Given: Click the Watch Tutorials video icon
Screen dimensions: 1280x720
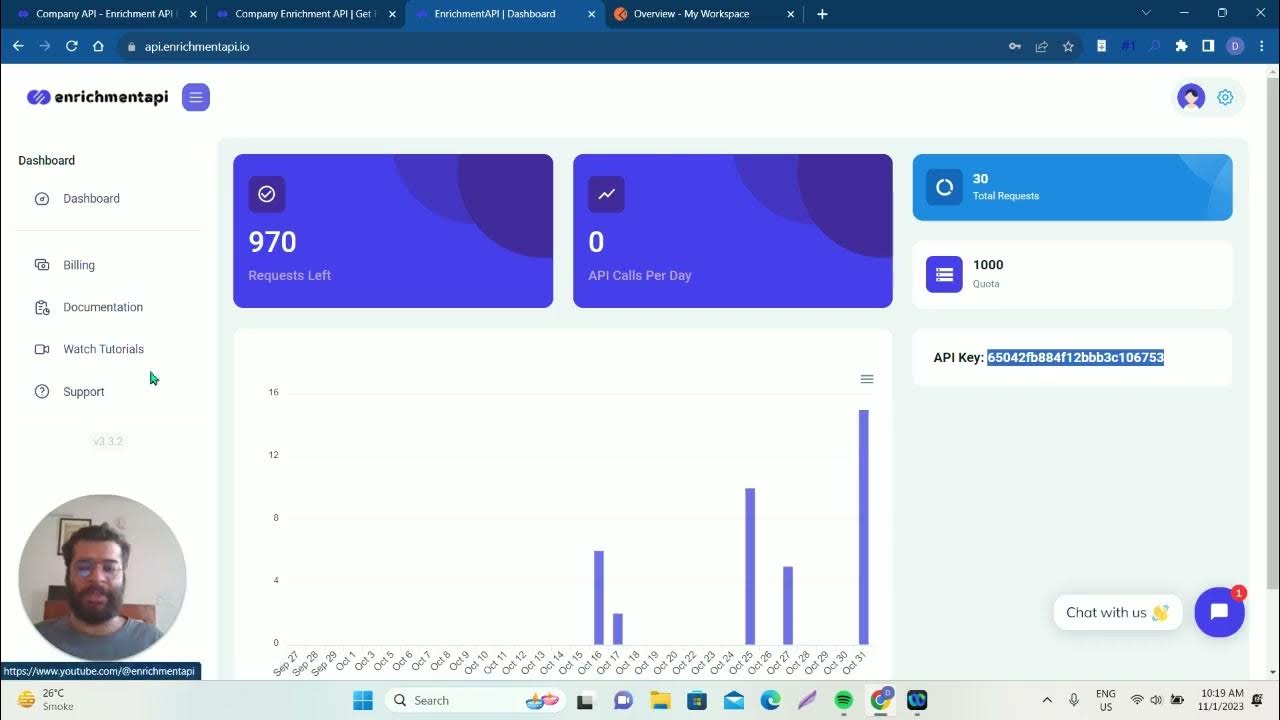Looking at the screenshot, I should [41, 348].
